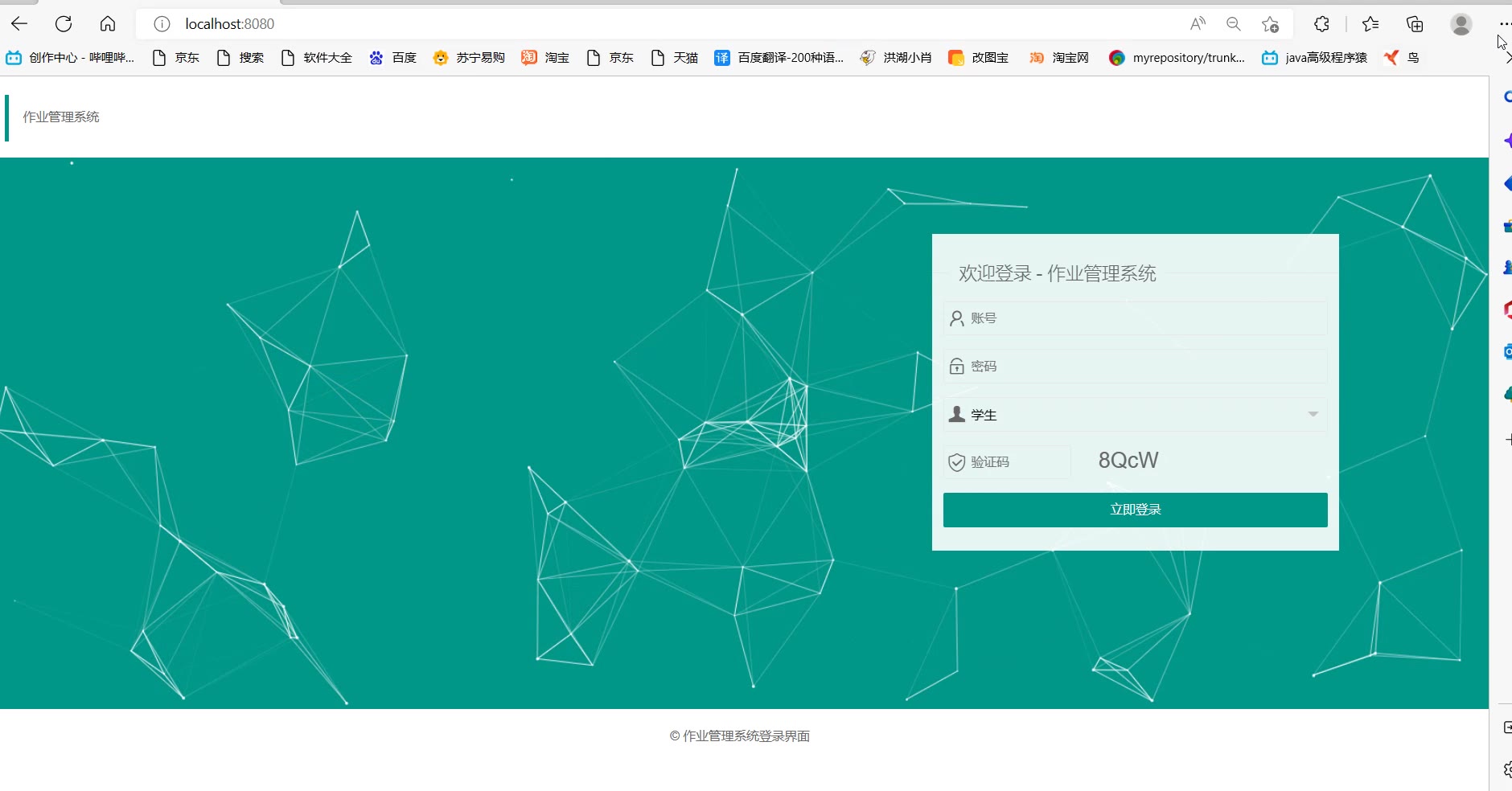Add this page to favorites star icon
Image resolution: width=1512 pixels, height=791 pixels.
(x=1270, y=24)
